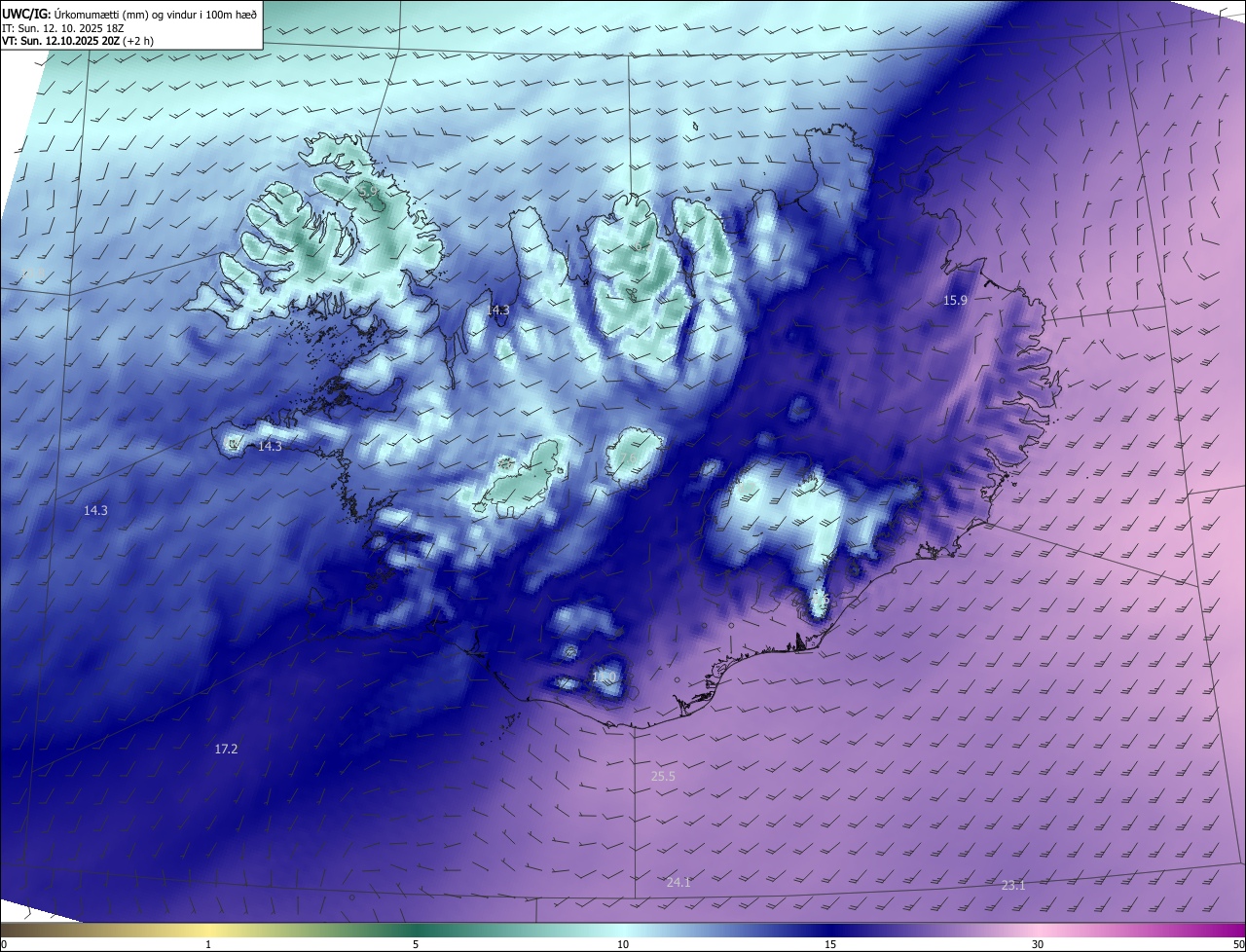
Task: Click the 25.5 value south of Iceland
Action: [663, 776]
